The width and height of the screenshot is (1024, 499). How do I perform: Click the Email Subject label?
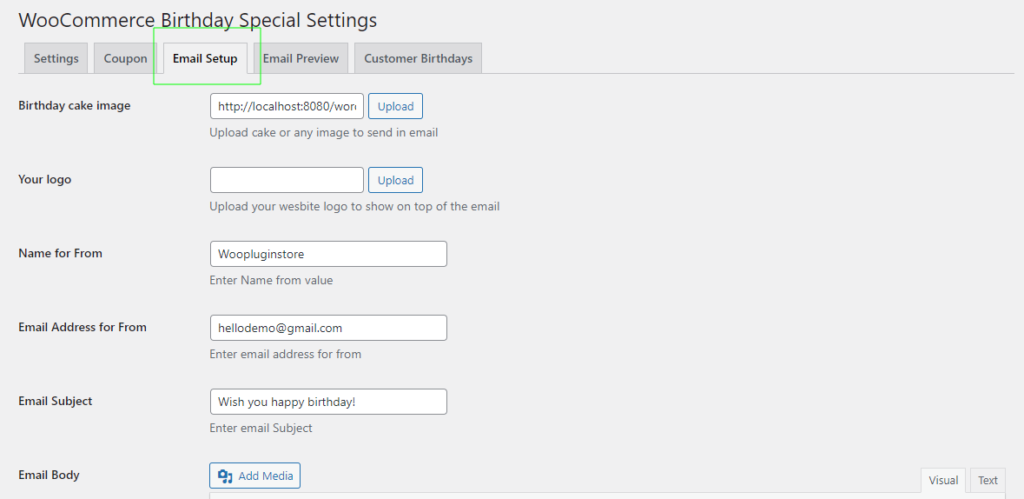click(x=56, y=400)
